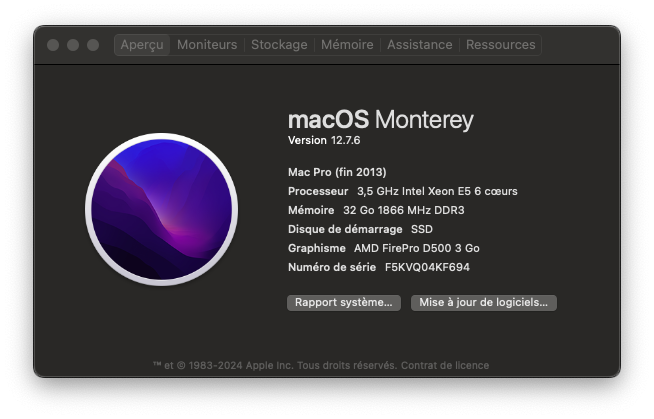Select the serial number F5KVQ04KF694
Viewport: 654px width, 419px height.
click(427, 267)
